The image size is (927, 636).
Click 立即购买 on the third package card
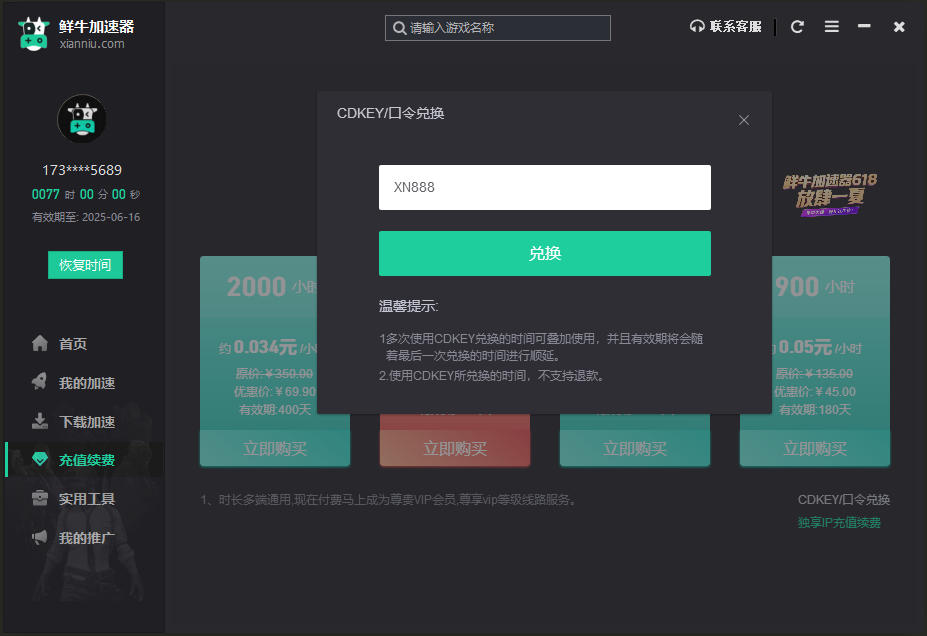635,449
